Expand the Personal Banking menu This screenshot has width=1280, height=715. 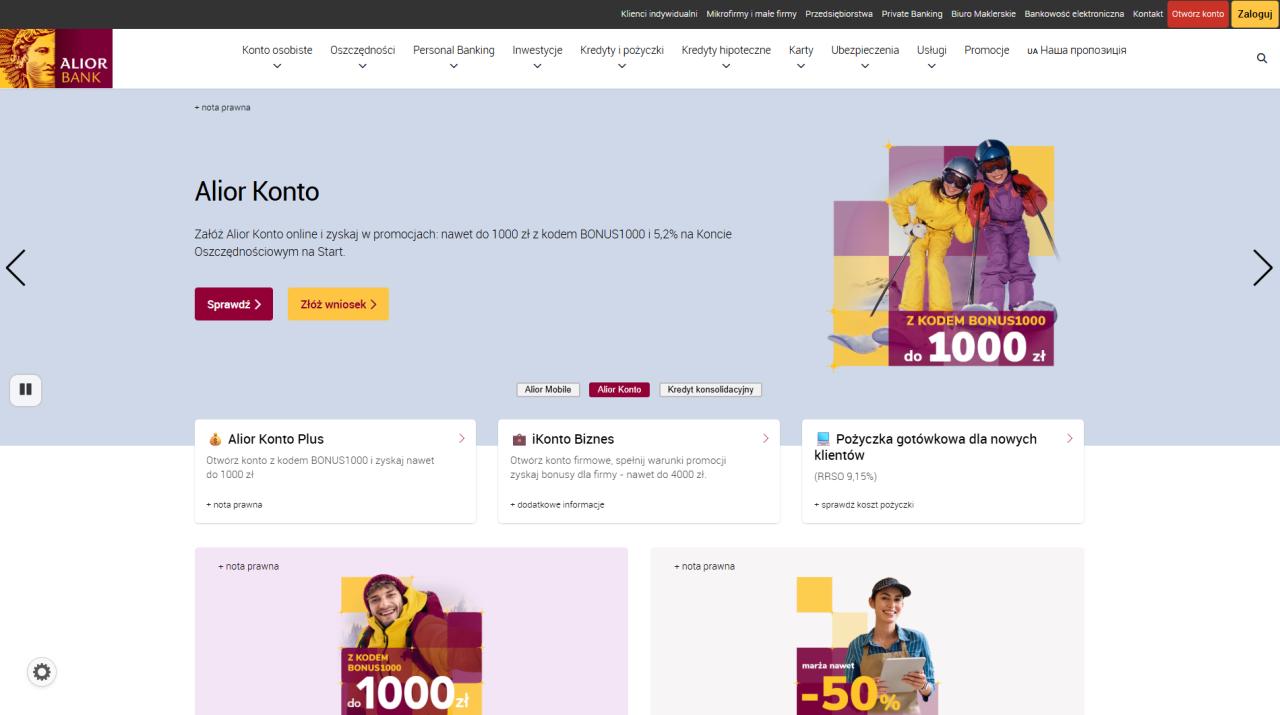tap(453, 57)
